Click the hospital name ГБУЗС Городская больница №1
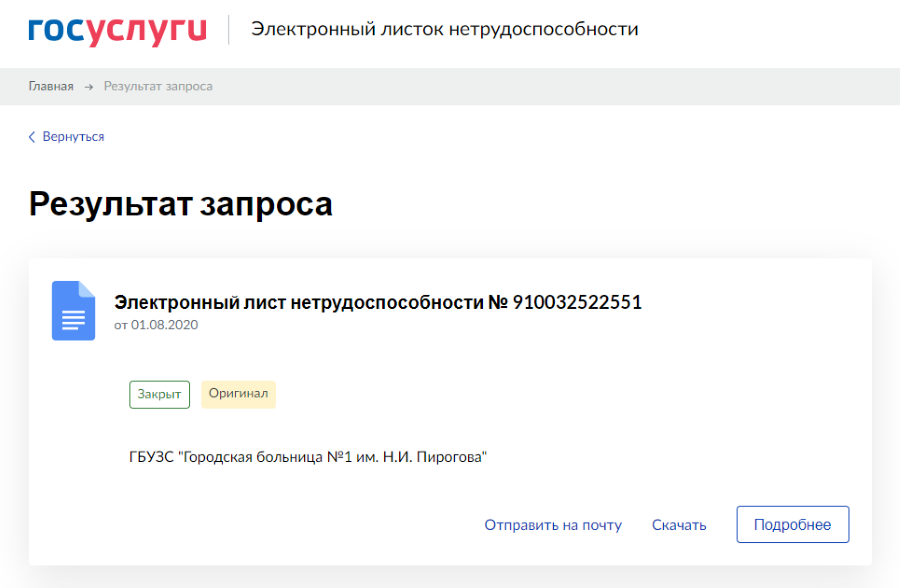Image resolution: width=900 pixels, height=588 pixels. click(x=310, y=455)
